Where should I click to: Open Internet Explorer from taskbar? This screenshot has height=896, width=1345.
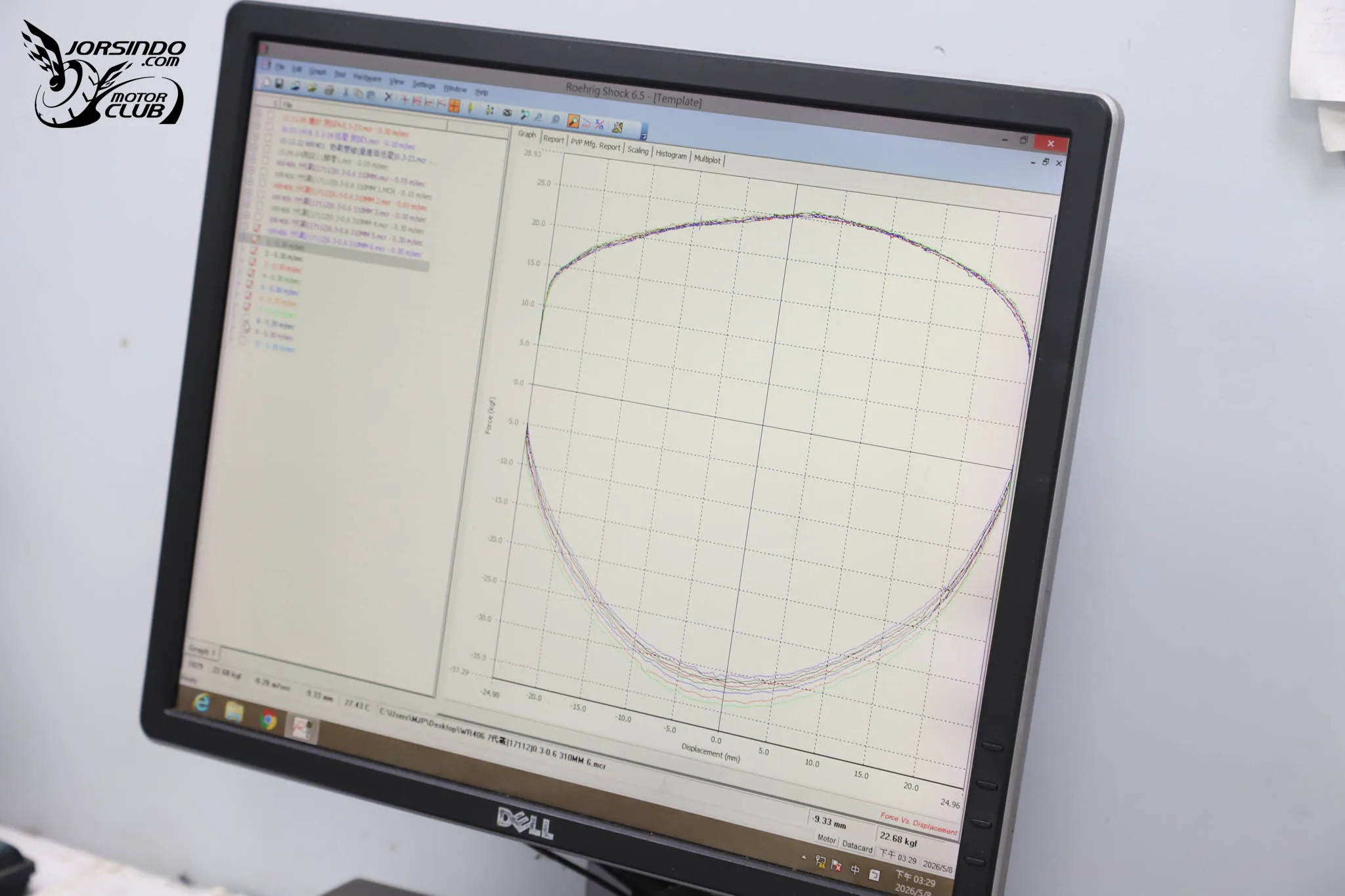pos(202,704)
